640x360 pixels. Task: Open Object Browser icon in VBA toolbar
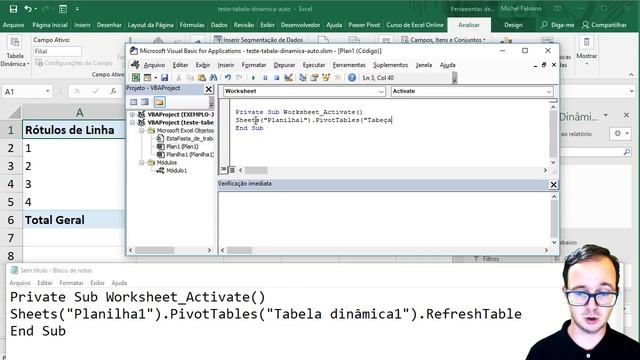(x=326, y=78)
